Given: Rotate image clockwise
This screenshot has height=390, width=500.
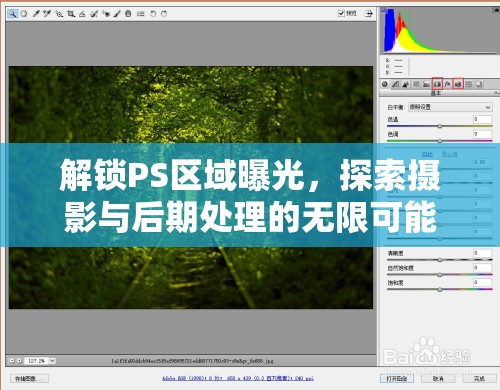Looking at the screenshot, I should [164, 14].
